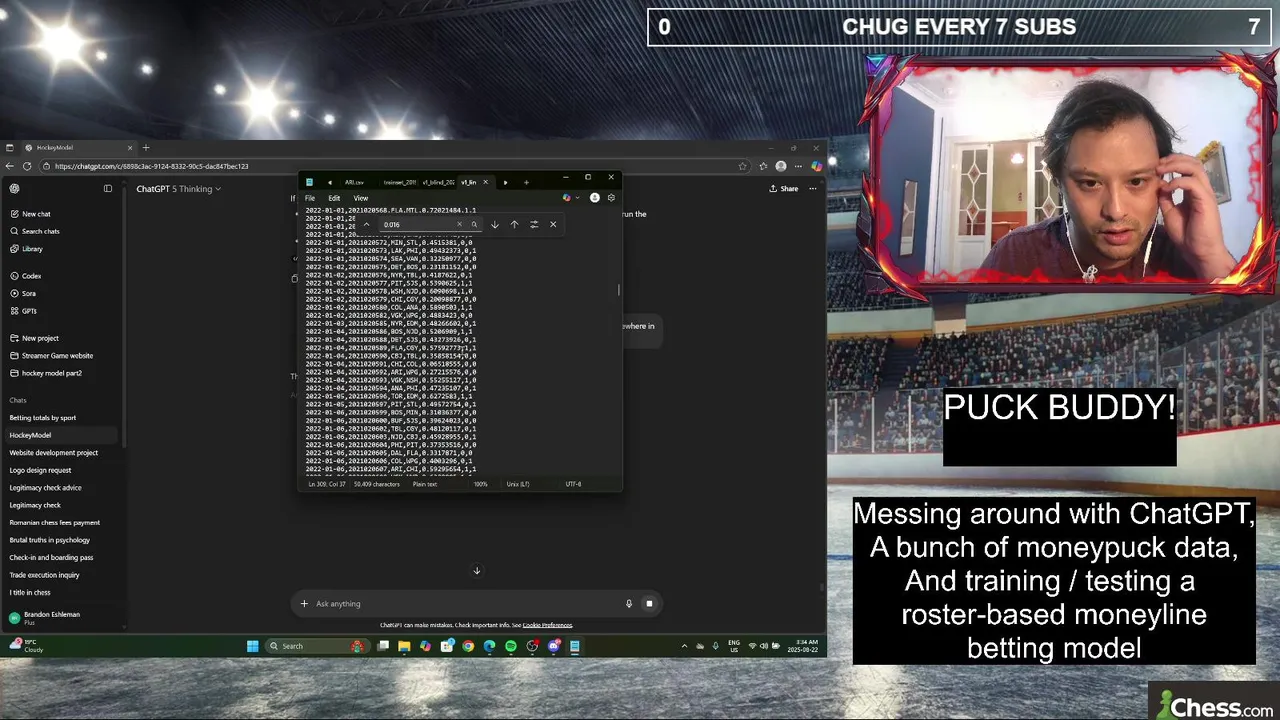This screenshot has width=1280, height=720.
Task: Open Search chats in sidebar
Action: pos(40,231)
